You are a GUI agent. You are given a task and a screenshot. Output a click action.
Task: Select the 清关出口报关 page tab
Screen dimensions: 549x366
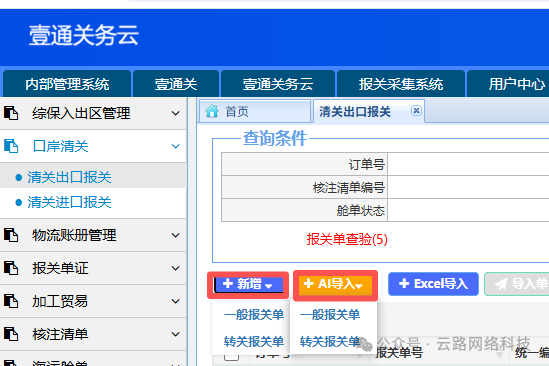[369, 111]
